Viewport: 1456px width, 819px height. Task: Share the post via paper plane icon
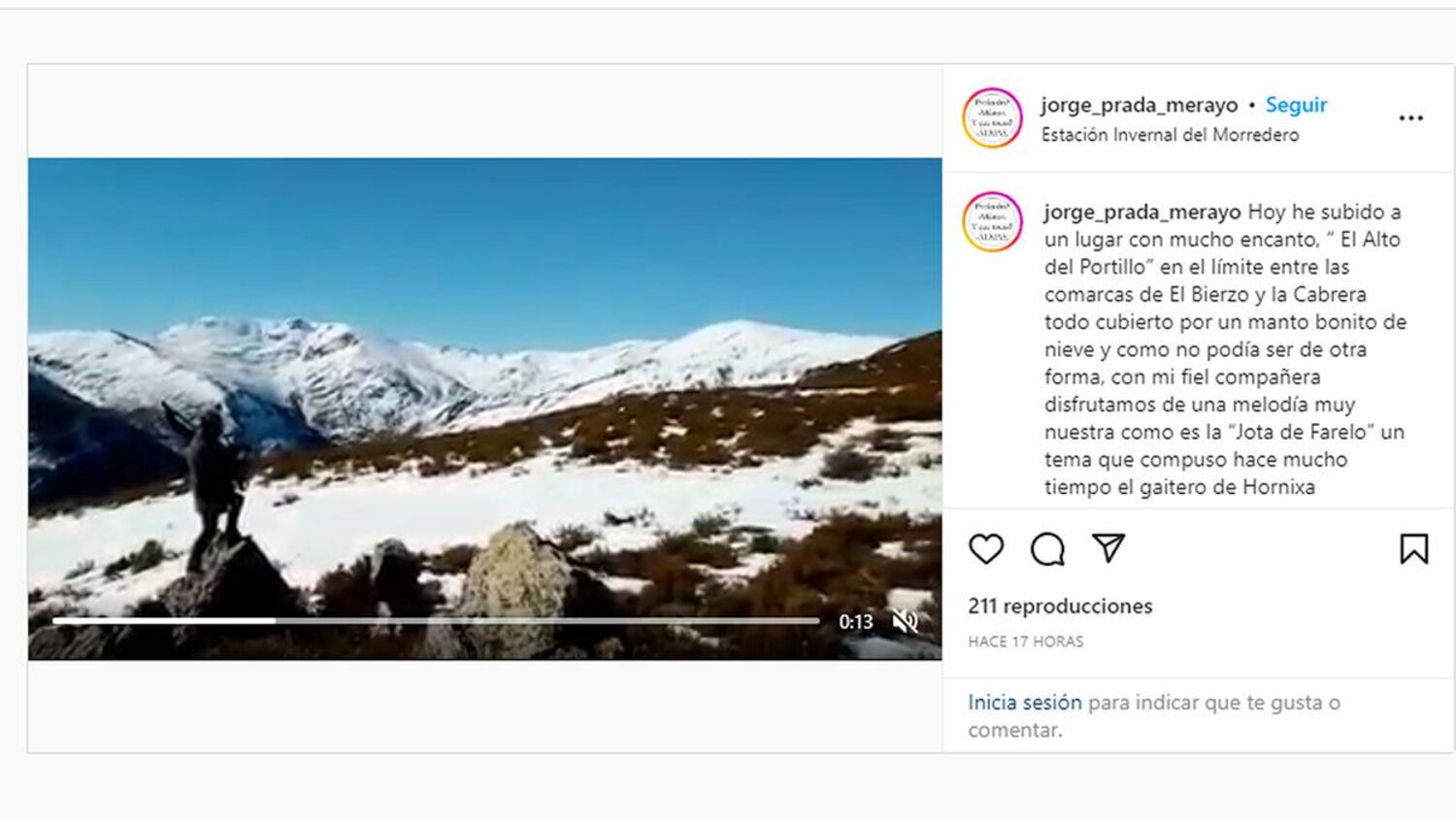pyautogui.click(x=1109, y=548)
